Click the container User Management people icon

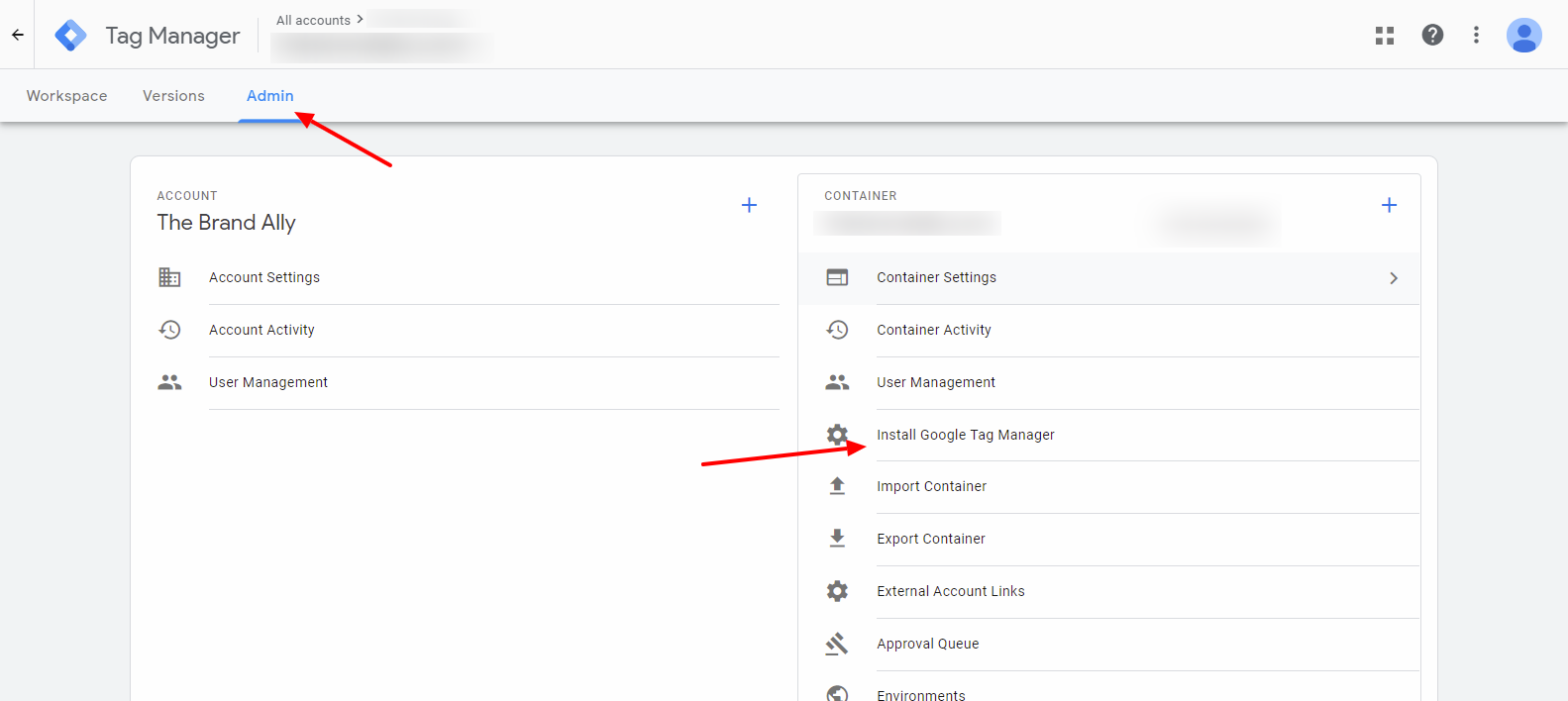[837, 382]
